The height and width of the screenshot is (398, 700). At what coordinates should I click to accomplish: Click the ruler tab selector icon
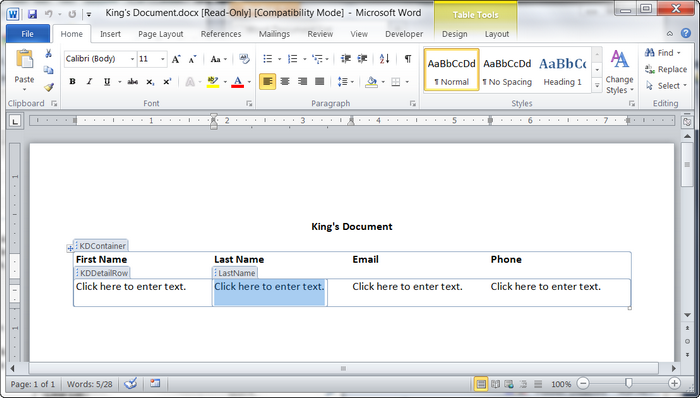tap(15, 120)
